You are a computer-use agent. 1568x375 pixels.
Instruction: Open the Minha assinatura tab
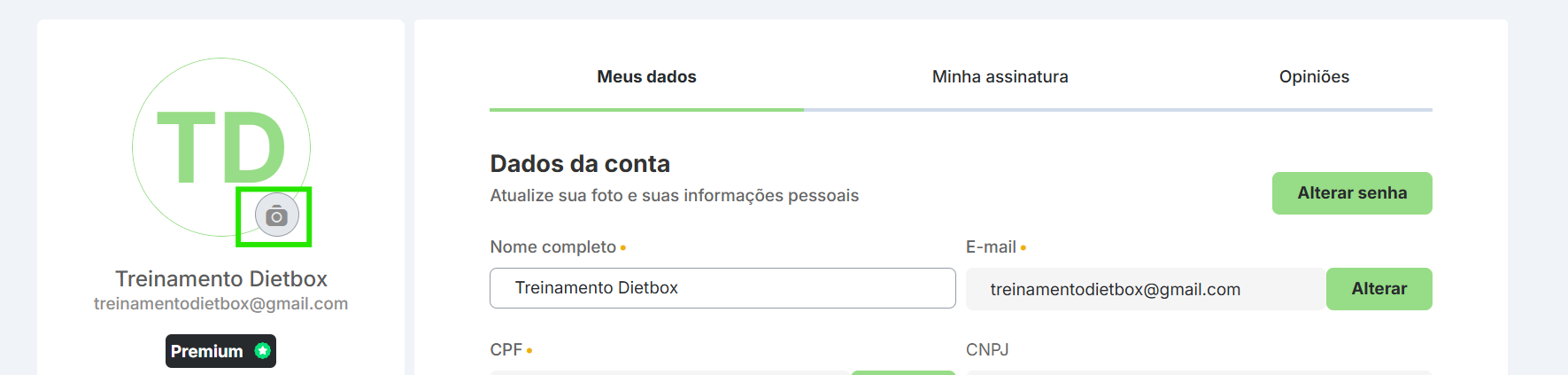tap(1000, 77)
